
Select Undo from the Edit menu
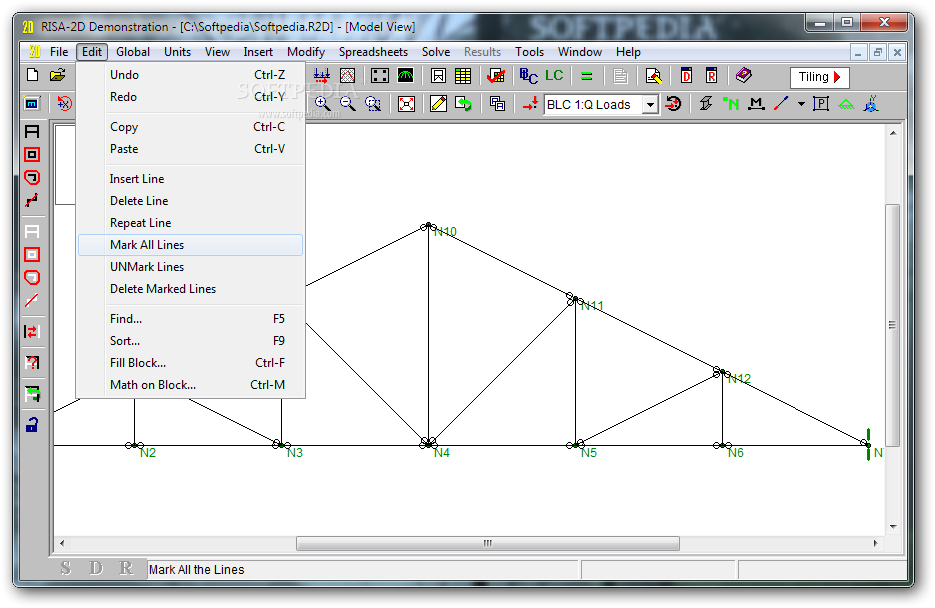click(x=190, y=75)
